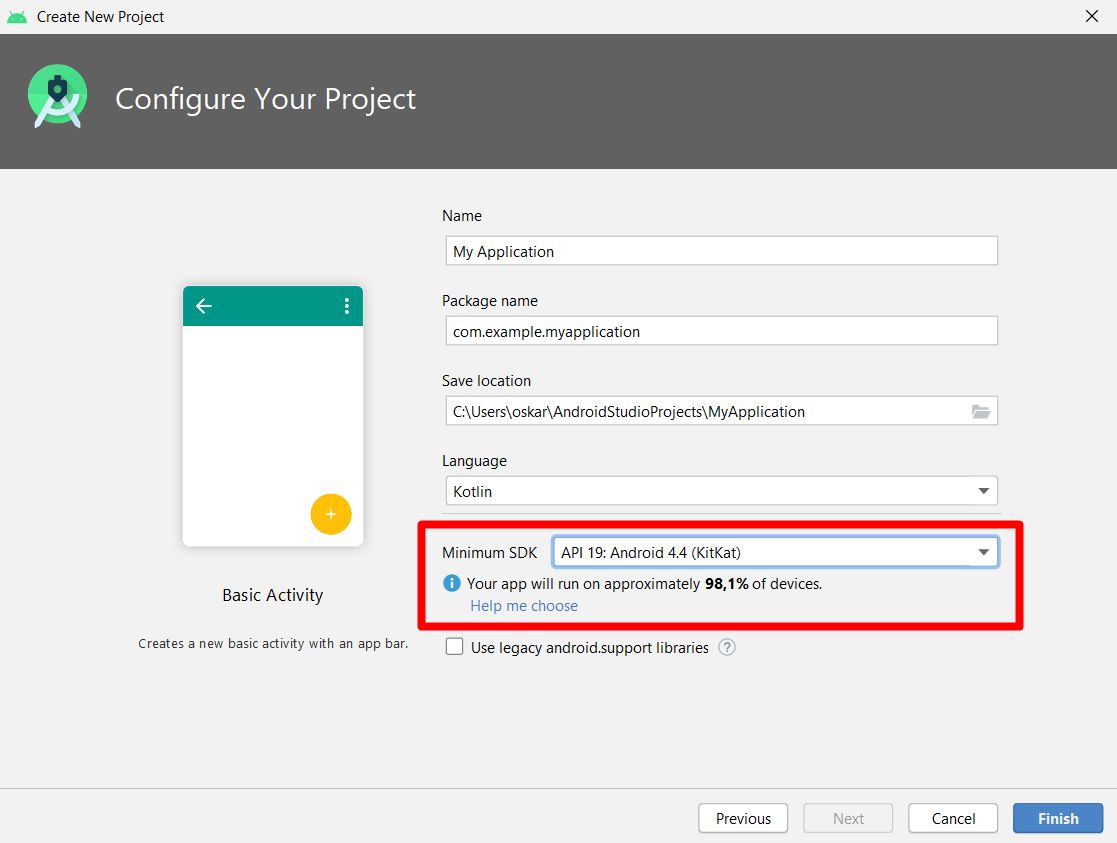
Task: Click the yellow floating action button
Action: click(x=331, y=514)
